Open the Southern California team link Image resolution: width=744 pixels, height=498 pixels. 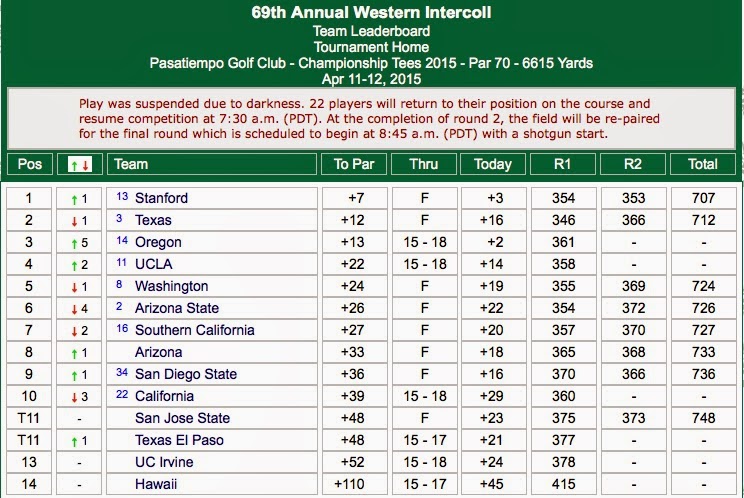coord(195,330)
